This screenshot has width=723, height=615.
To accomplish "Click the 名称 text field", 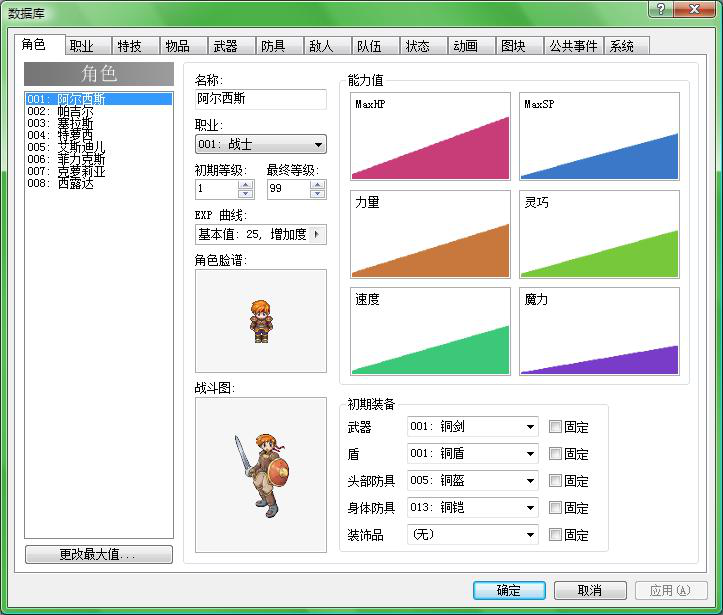I will tap(261, 99).
